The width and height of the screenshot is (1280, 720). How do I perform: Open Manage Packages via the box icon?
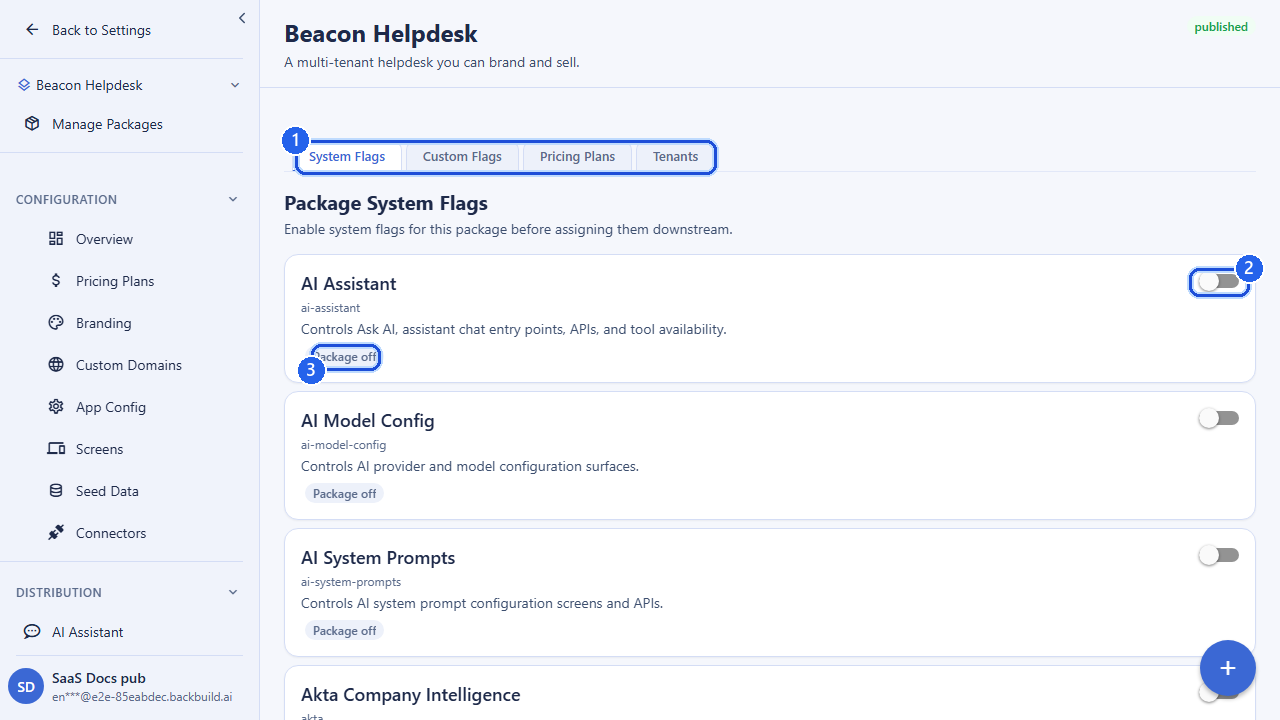[32, 124]
